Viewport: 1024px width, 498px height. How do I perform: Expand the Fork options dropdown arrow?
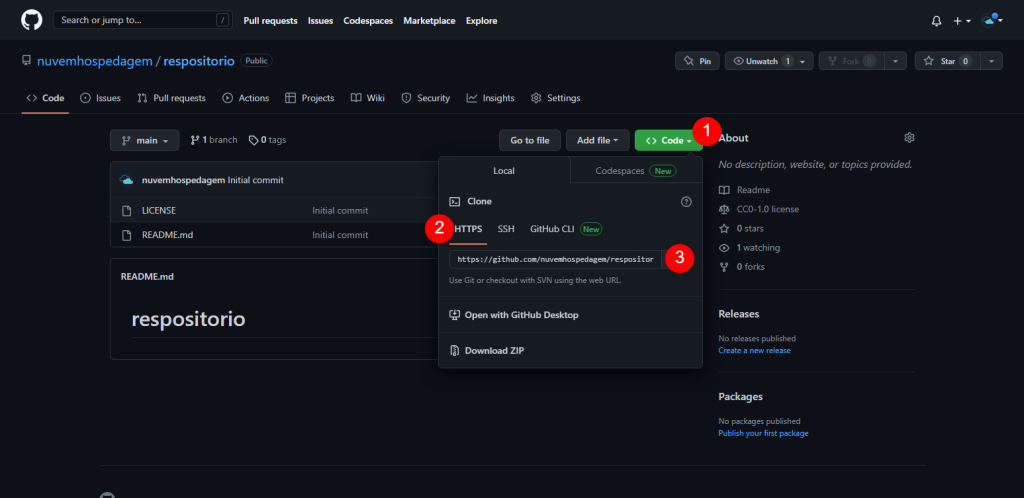click(895, 61)
